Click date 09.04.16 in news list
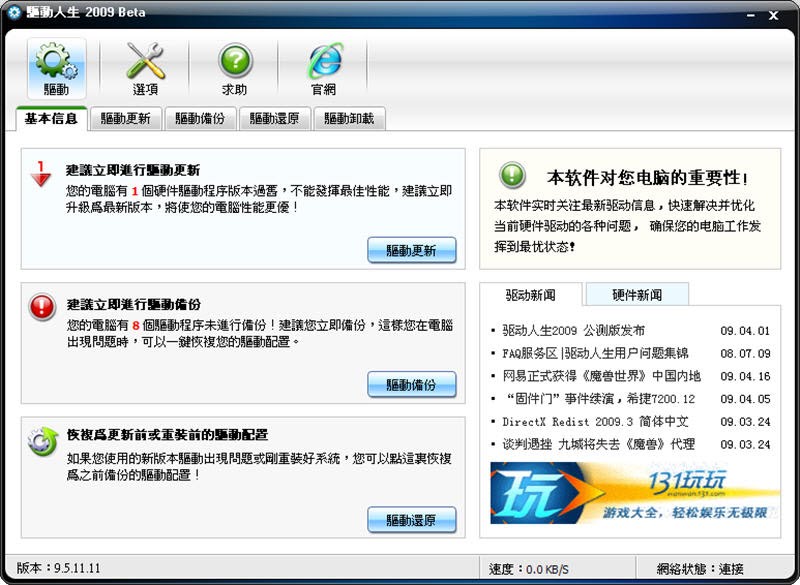Screen dimensions: 800x585 click(745, 376)
